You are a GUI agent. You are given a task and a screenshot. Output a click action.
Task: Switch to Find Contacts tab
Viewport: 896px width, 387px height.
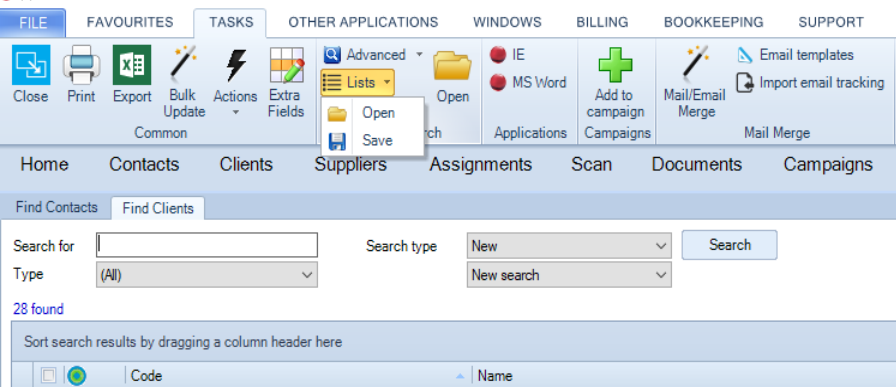point(57,208)
